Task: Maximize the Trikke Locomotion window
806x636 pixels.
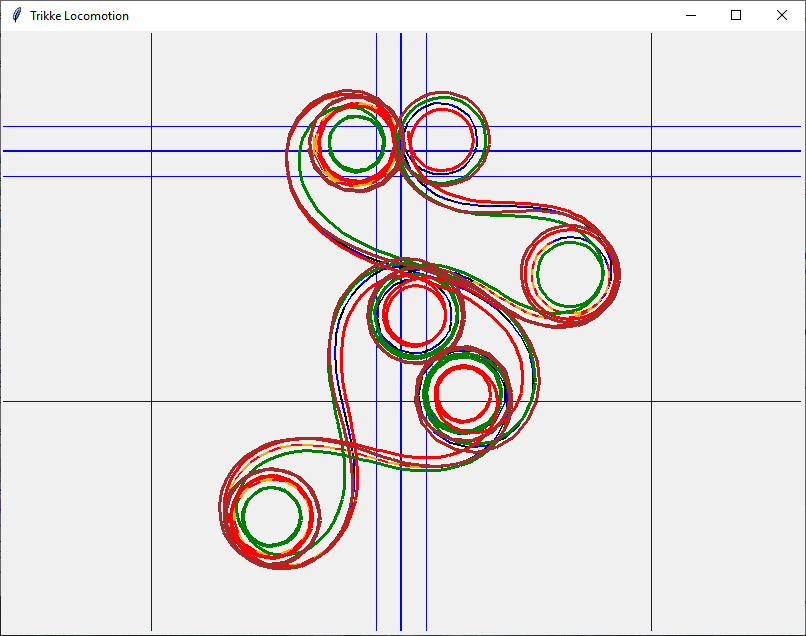Action: (736, 15)
